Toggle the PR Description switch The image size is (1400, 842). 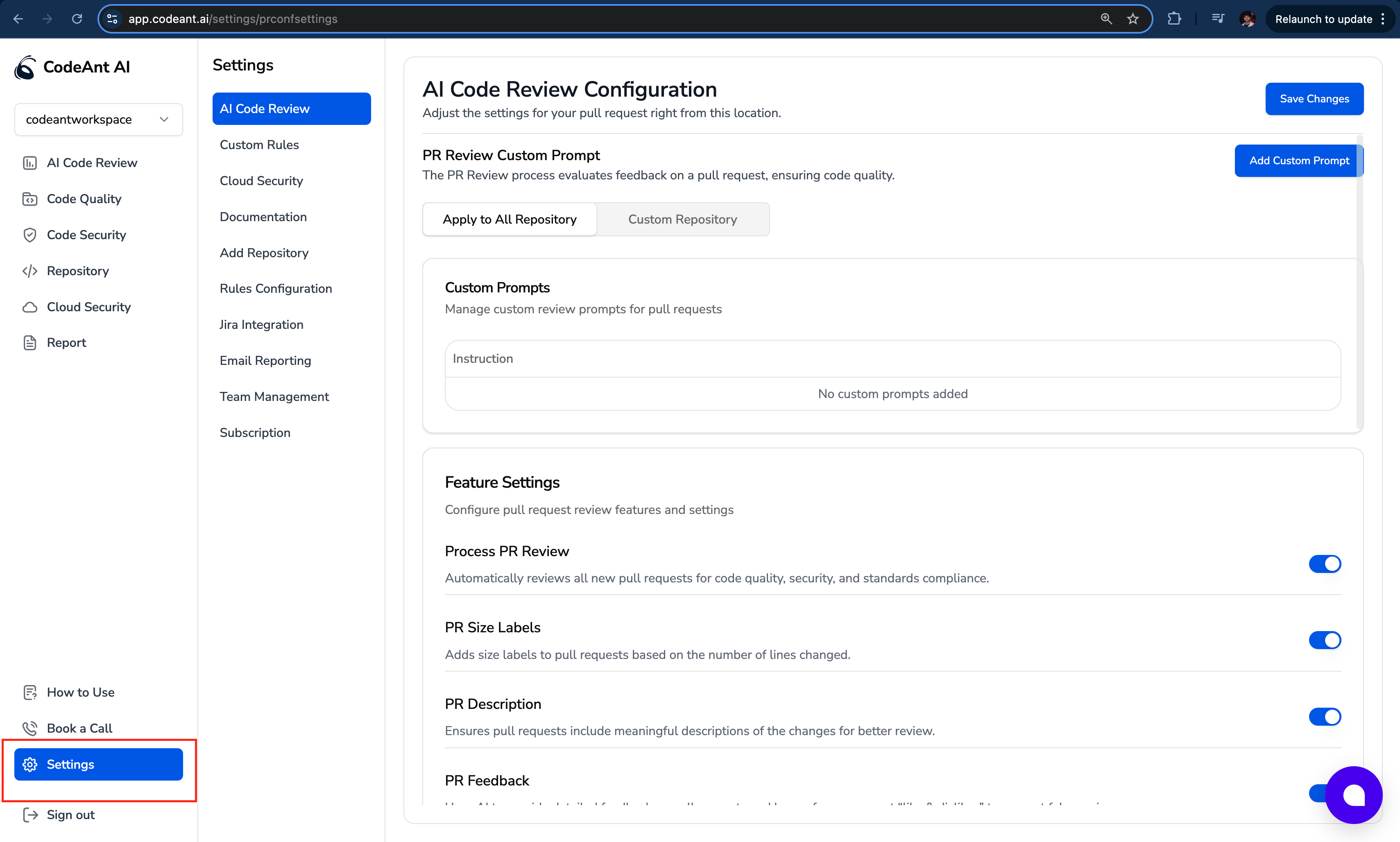click(x=1325, y=717)
